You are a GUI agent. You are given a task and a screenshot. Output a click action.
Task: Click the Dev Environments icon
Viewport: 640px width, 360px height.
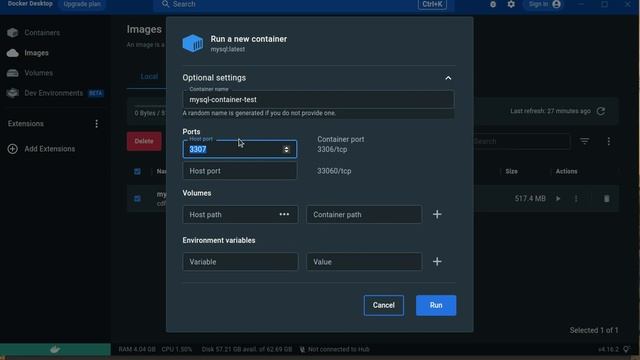[x=13, y=93]
